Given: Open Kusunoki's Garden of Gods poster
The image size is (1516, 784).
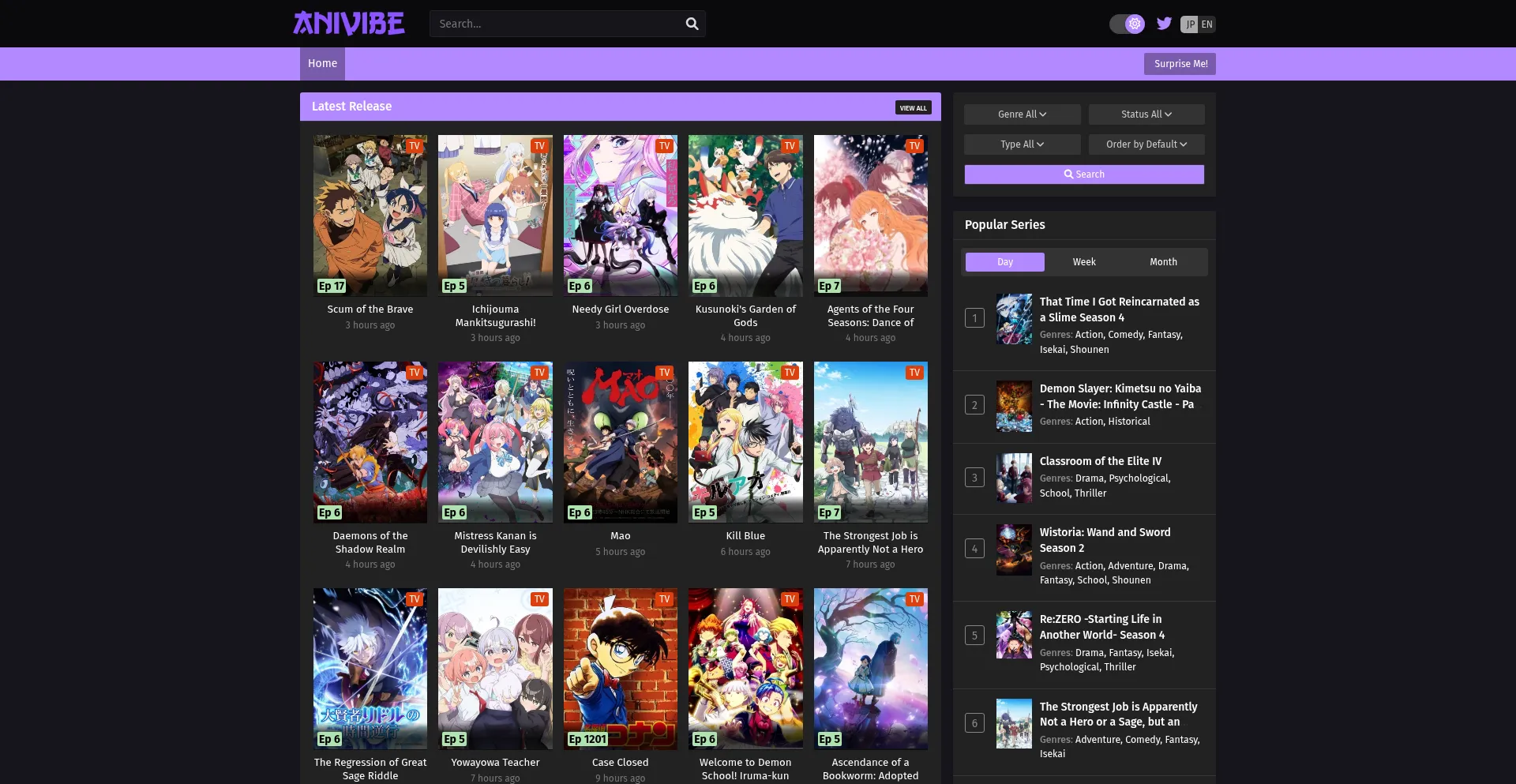Looking at the screenshot, I should pyautogui.click(x=745, y=216).
